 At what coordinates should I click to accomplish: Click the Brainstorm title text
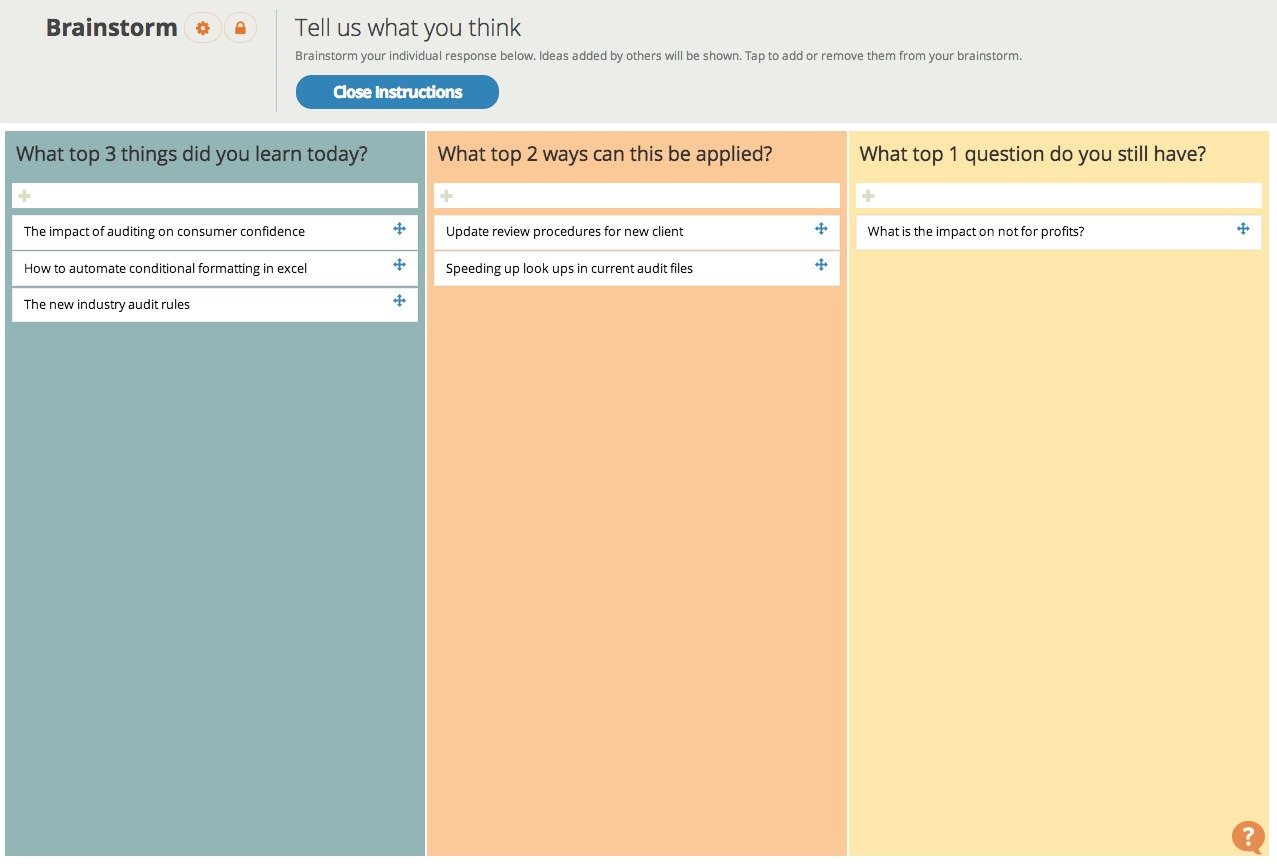coord(112,28)
